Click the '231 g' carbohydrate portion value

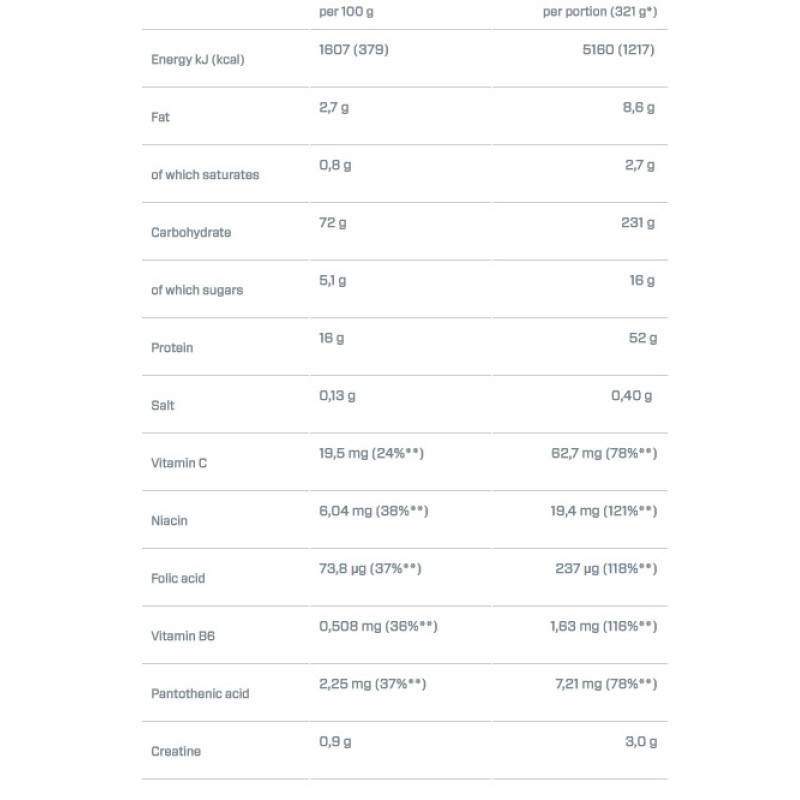pos(638,223)
